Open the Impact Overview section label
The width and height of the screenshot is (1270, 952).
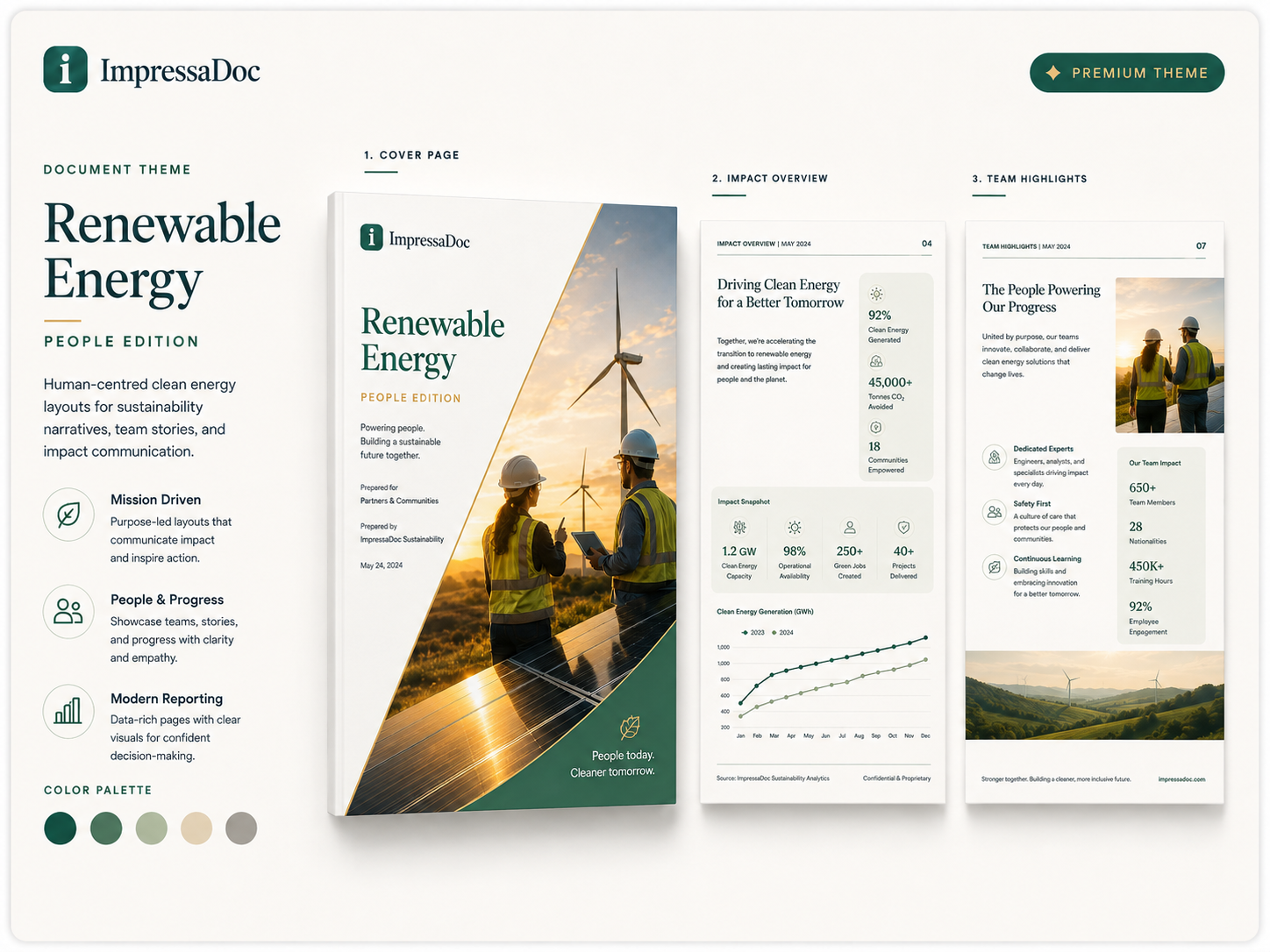pyautogui.click(x=770, y=179)
